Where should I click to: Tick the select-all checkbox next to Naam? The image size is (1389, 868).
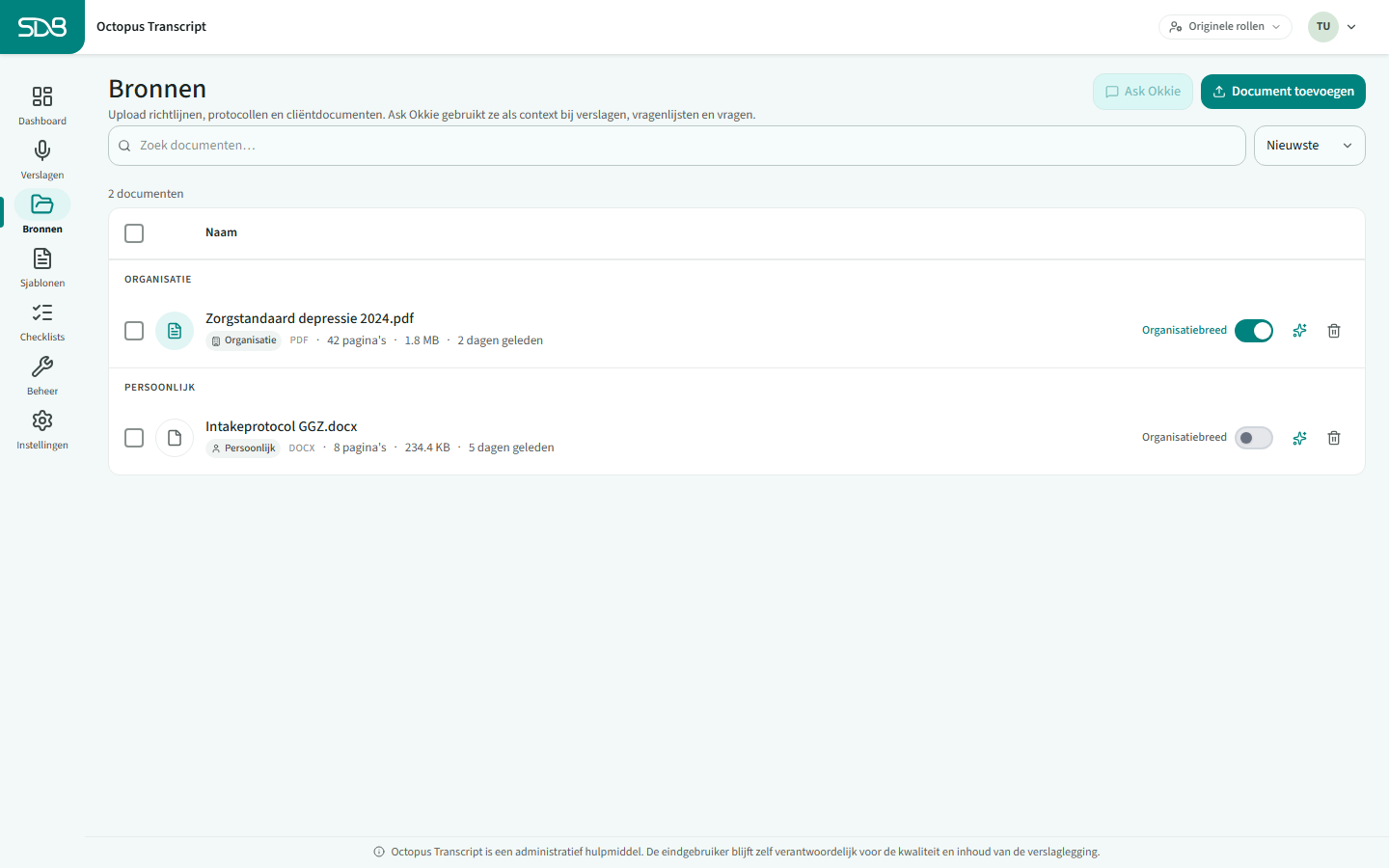[134, 233]
